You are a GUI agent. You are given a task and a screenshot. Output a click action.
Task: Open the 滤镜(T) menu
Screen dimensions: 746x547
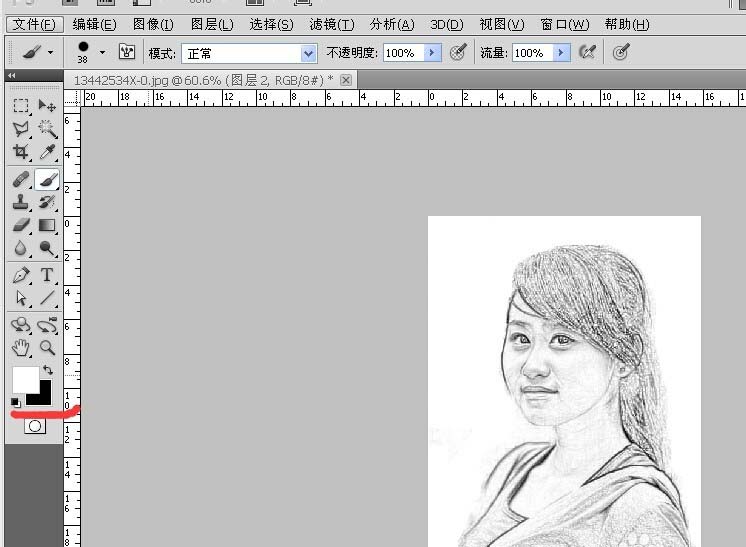coord(332,24)
